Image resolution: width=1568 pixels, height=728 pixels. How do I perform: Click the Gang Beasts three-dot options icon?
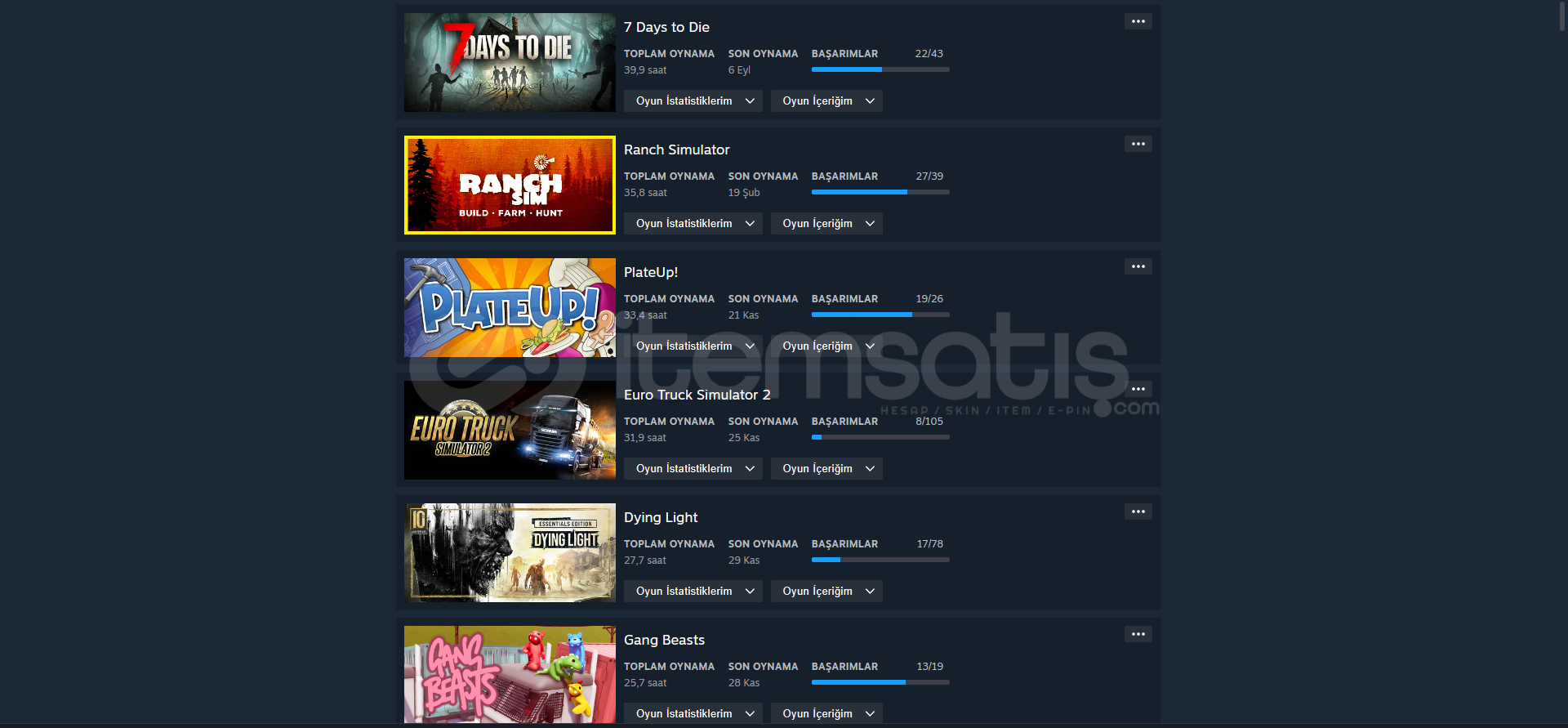tap(1138, 634)
